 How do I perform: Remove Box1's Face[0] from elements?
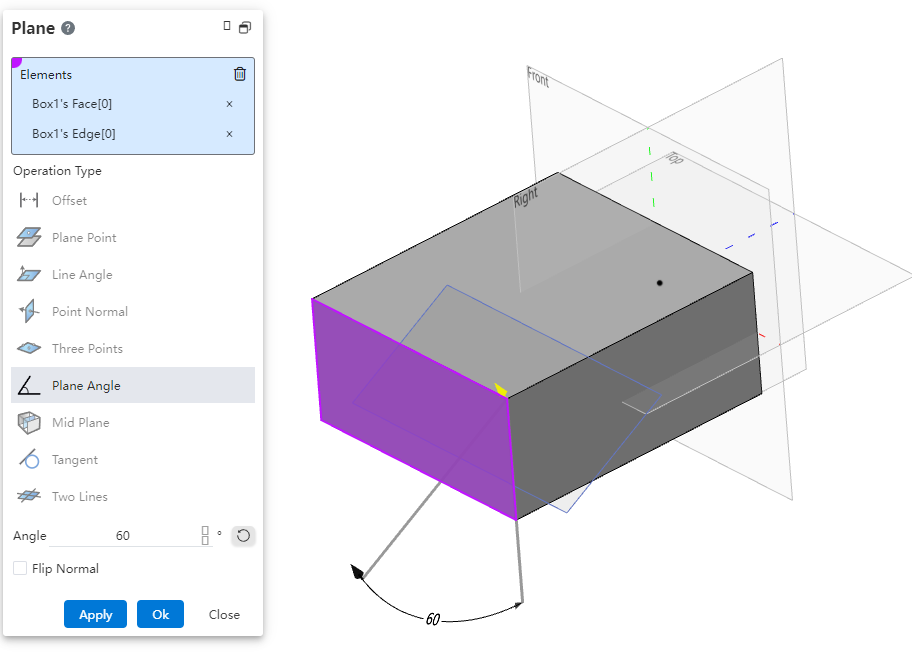point(229,104)
